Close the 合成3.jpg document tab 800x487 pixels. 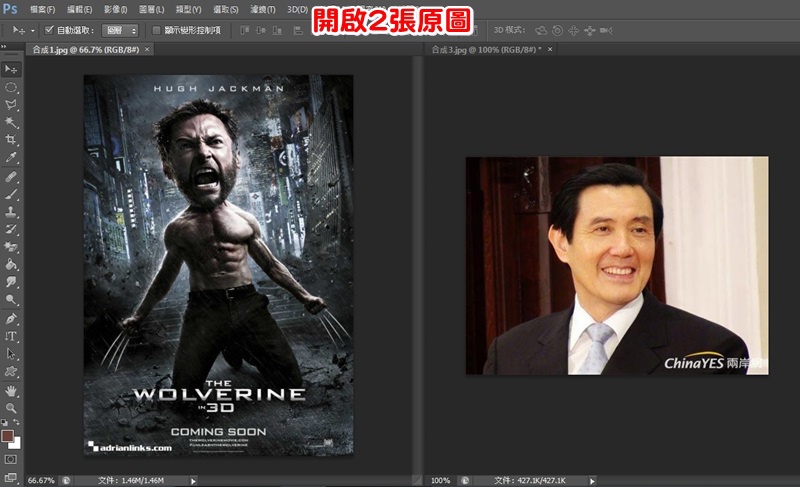(x=550, y=49)
